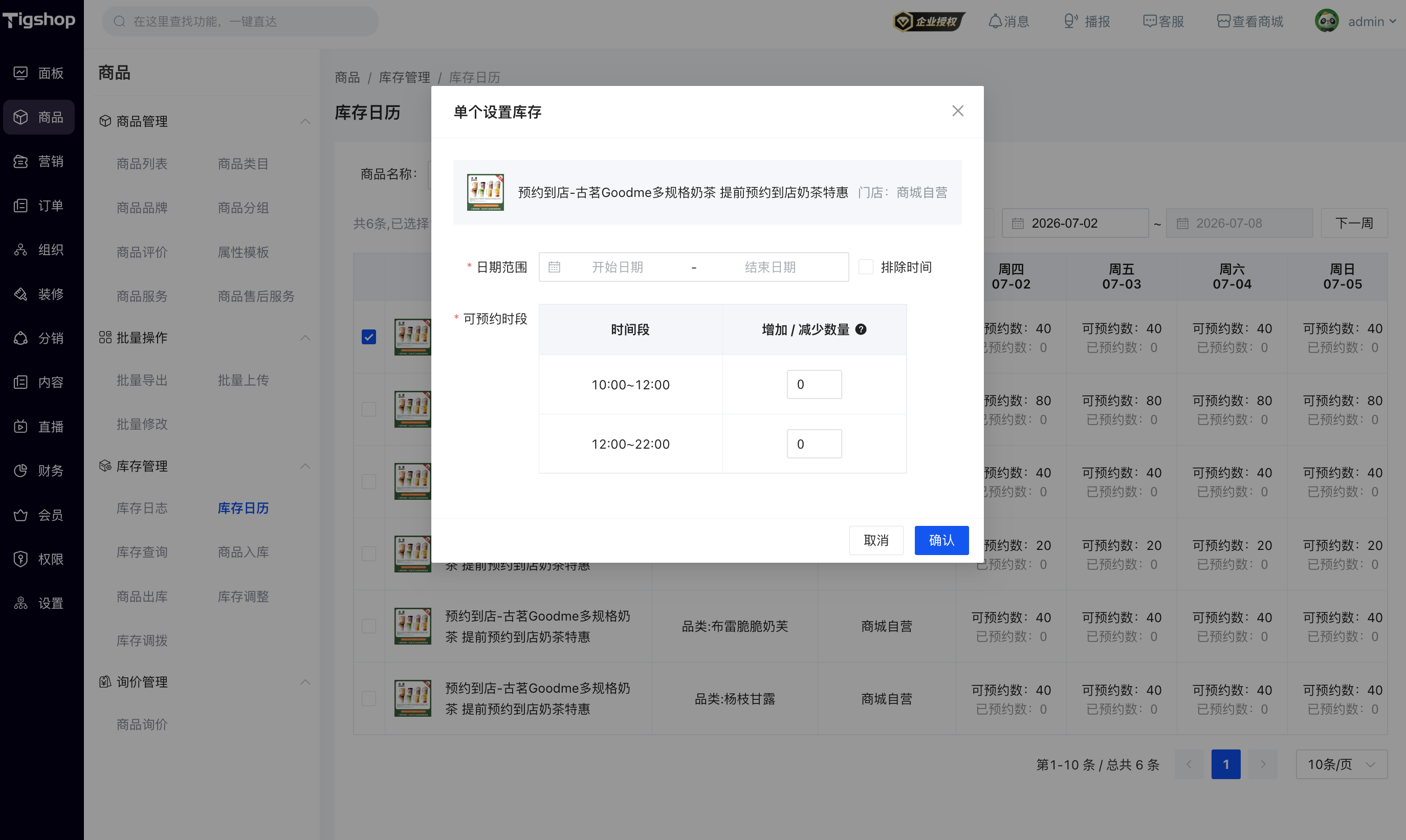Click the 取消 button
Screen dimensions: 1406x840
tap(876, 540)
